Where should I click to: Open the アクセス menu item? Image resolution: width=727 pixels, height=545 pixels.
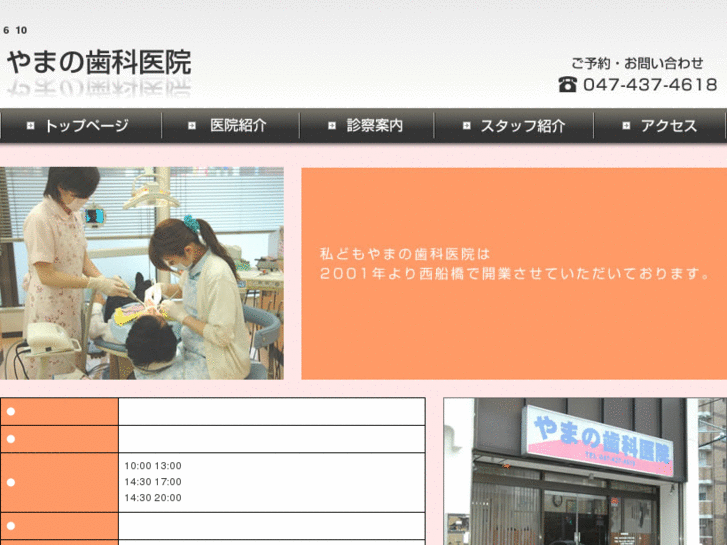pyautogui.click(x=659, y=126)
